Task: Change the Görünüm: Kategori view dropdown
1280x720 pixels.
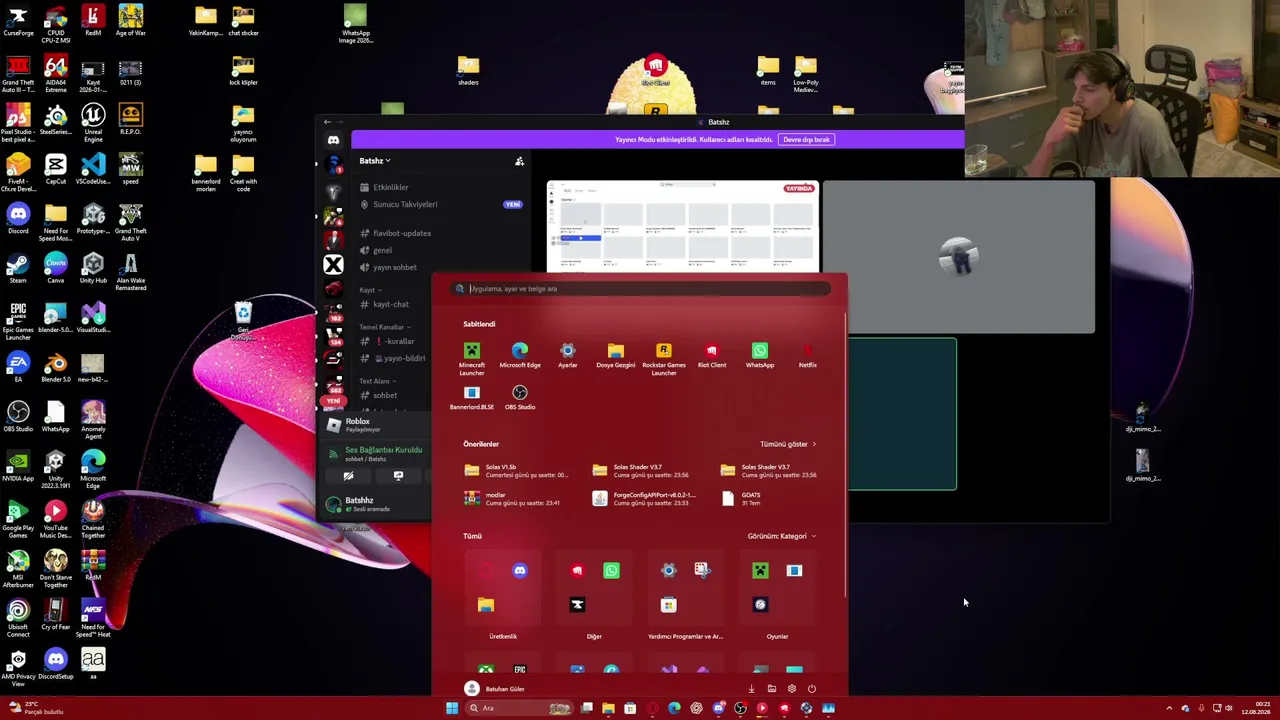Action: pos(781,536)
